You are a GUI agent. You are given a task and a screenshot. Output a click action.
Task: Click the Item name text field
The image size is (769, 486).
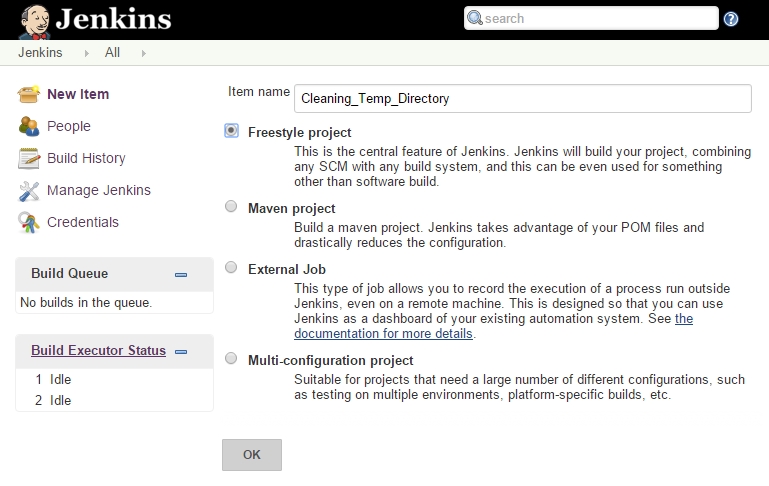523,99
